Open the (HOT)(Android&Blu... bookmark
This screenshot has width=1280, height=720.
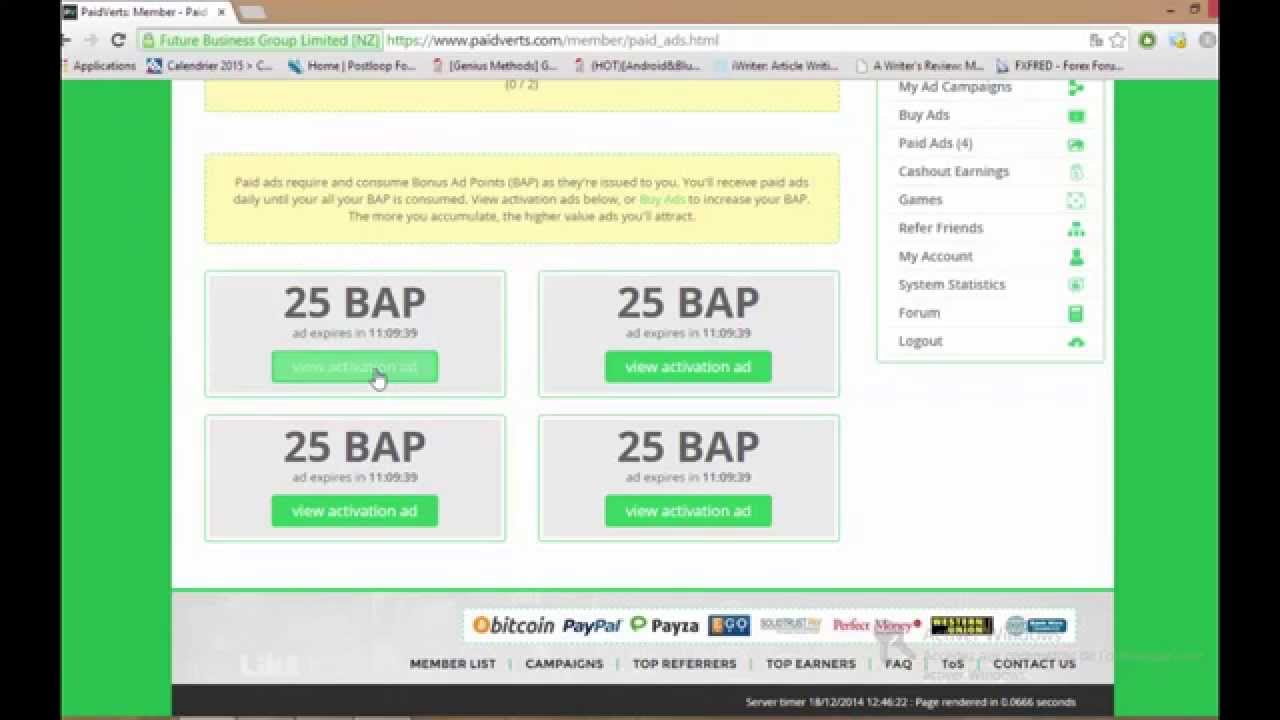point(637,66)
